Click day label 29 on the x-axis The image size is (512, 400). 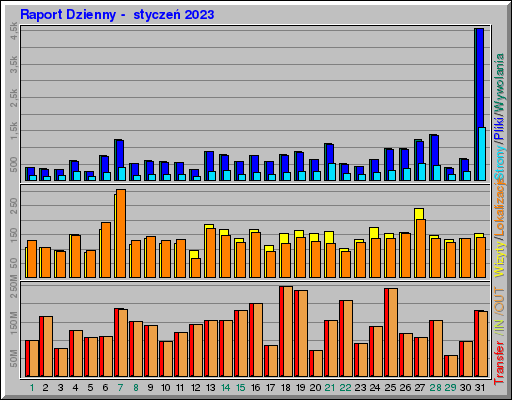[451, 388]
